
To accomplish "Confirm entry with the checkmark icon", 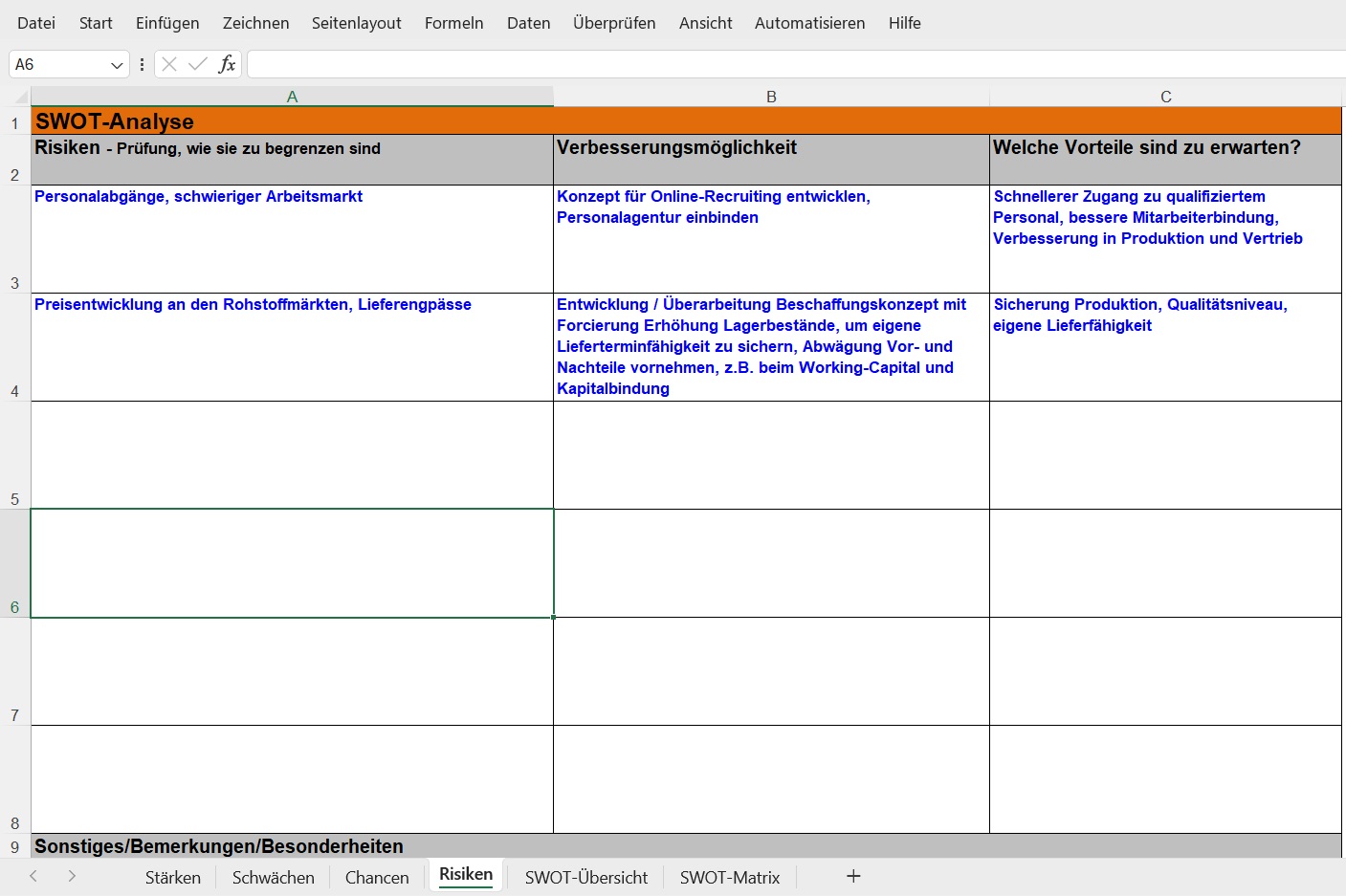I will coord(198,64).
